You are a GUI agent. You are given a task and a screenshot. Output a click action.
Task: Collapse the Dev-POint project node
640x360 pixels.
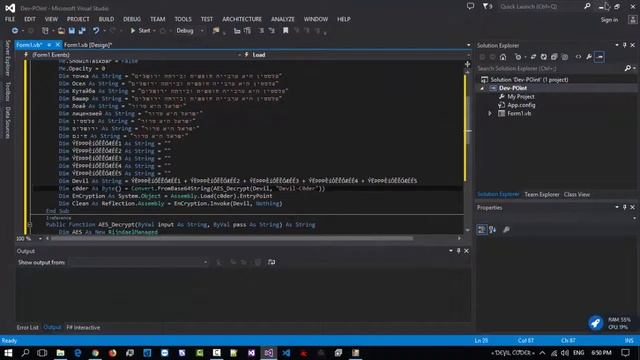tap(482, 88)
